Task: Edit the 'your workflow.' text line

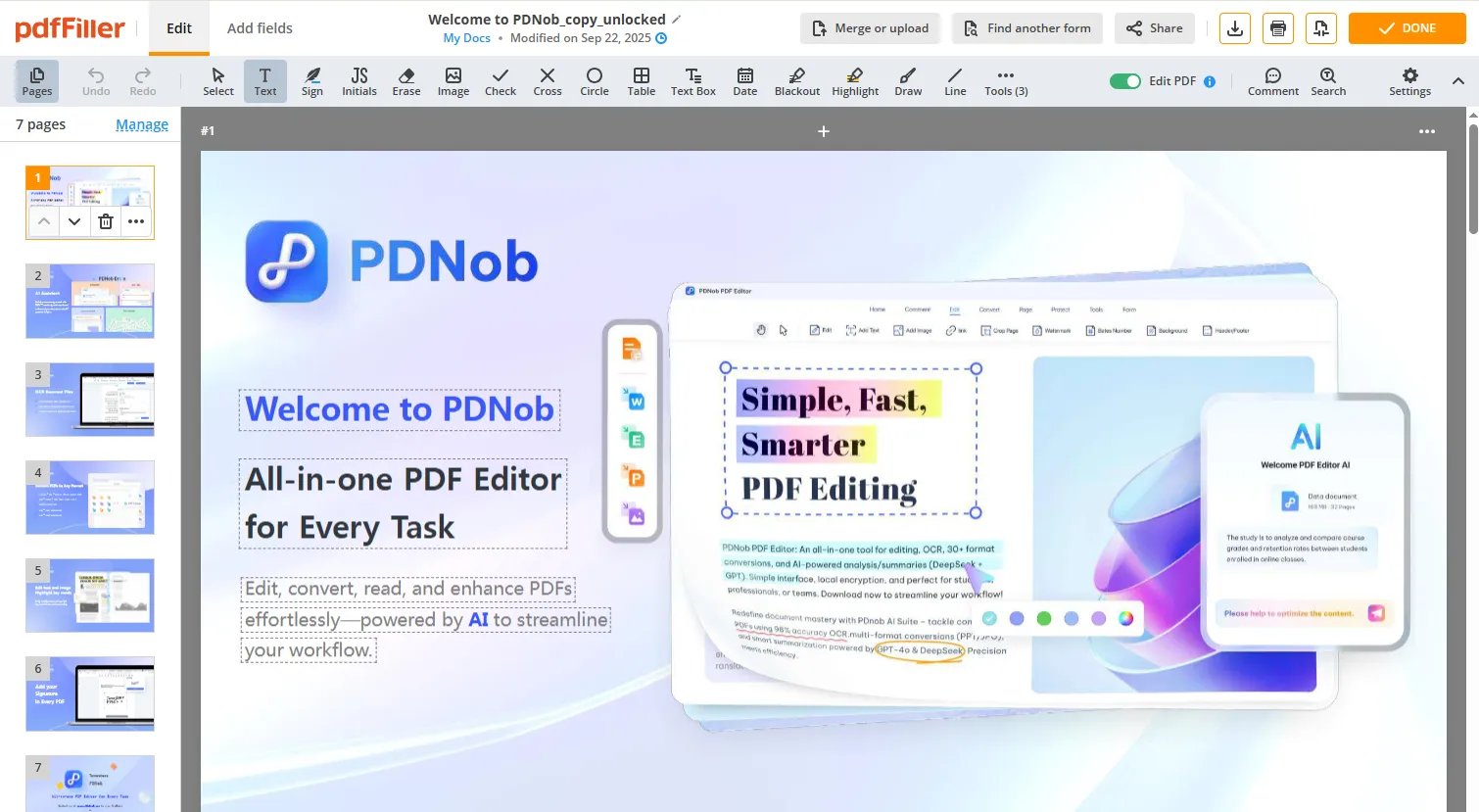Action: coord(309,650)
